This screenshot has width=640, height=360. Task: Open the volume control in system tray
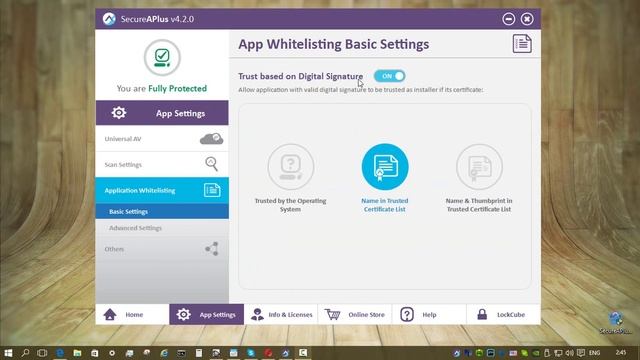pyautogui.click(x=570, y=353)
